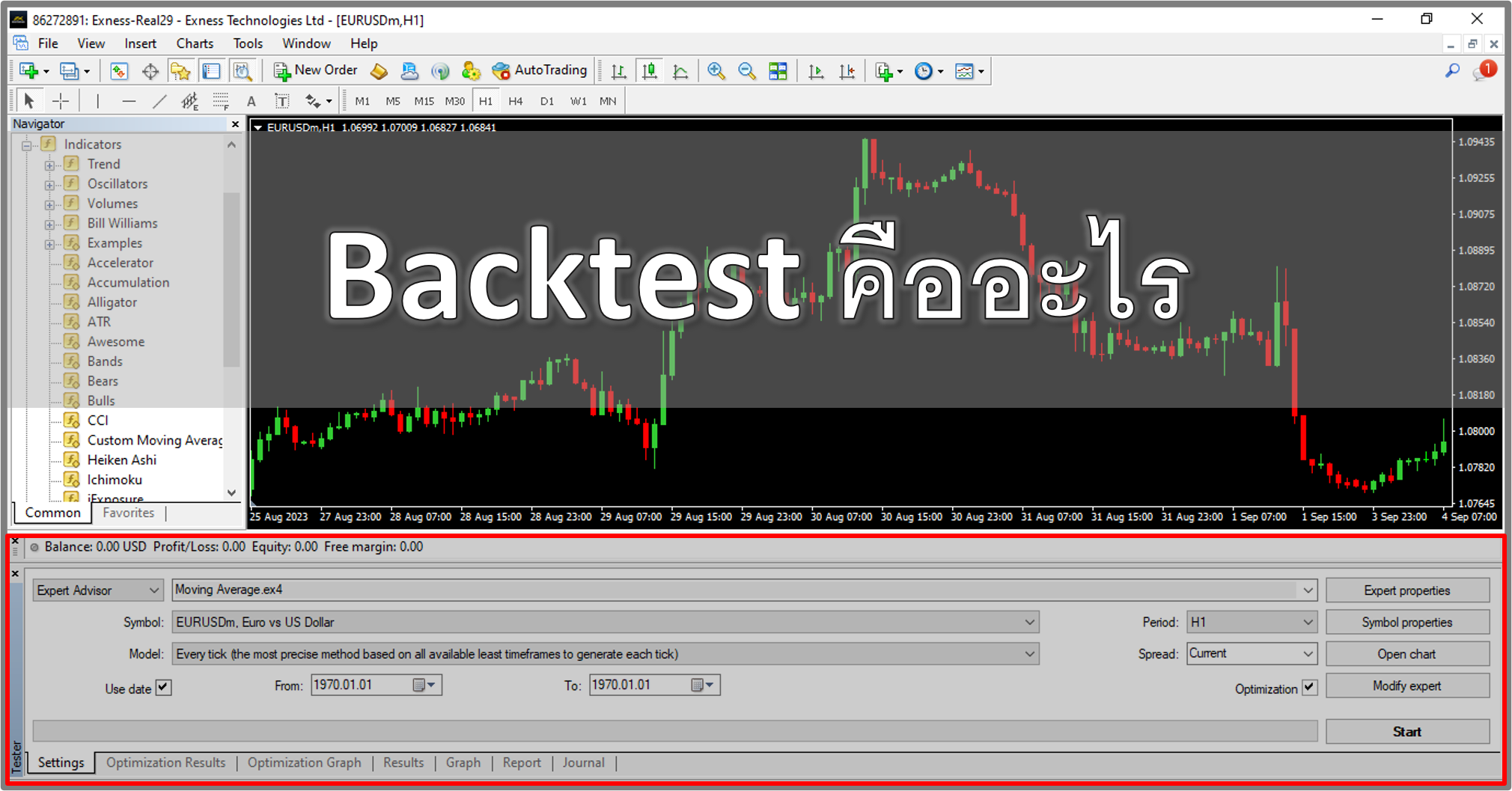
Task: Close the Navigator panel
Action: coord(235,124)
